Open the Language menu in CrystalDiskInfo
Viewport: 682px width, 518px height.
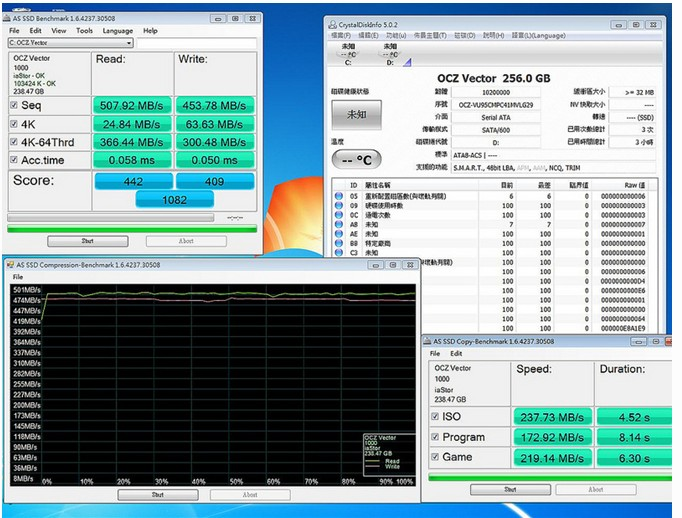pyautogui.click(x=538, y=35)
